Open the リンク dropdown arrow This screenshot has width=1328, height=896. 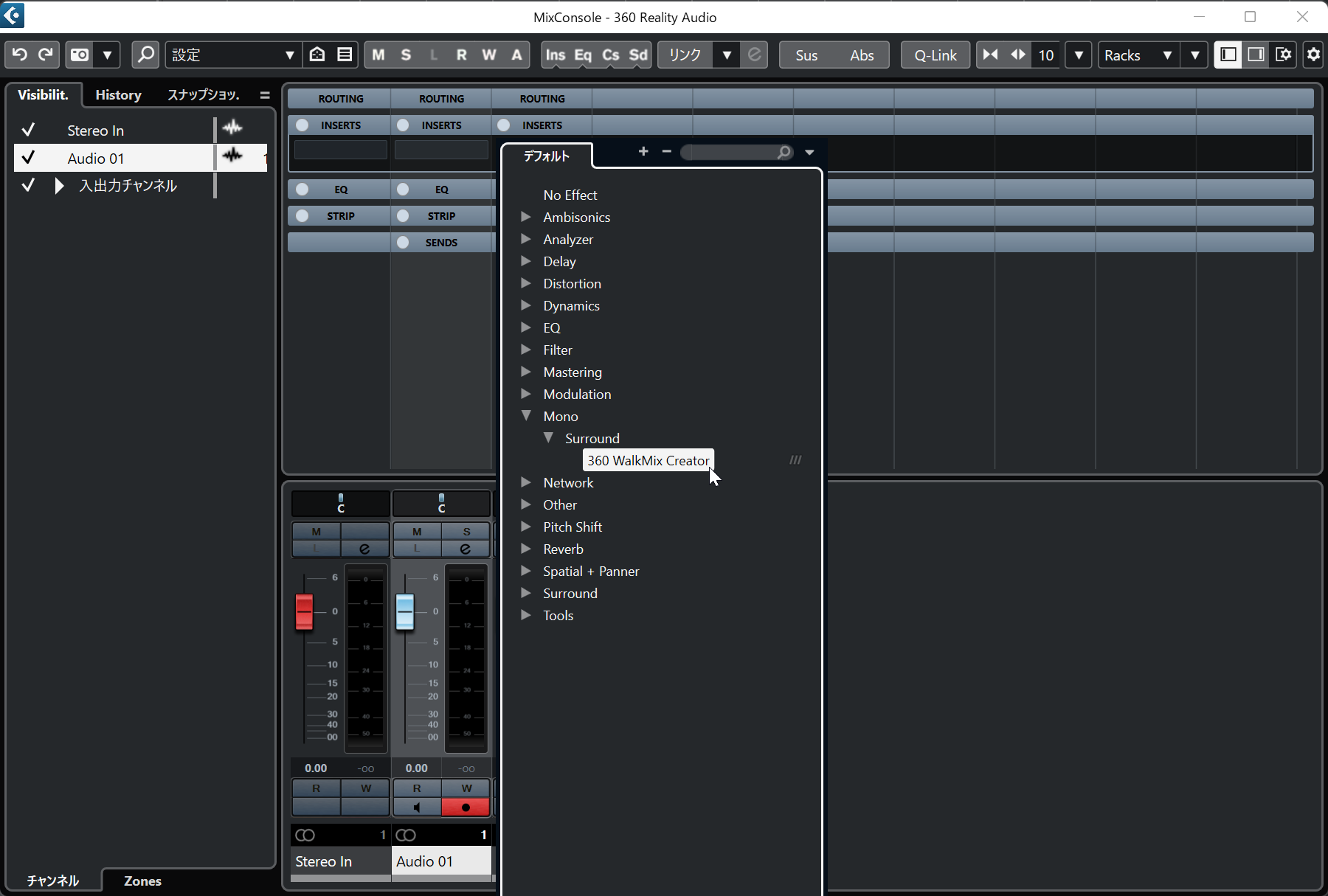pos(727,55)
